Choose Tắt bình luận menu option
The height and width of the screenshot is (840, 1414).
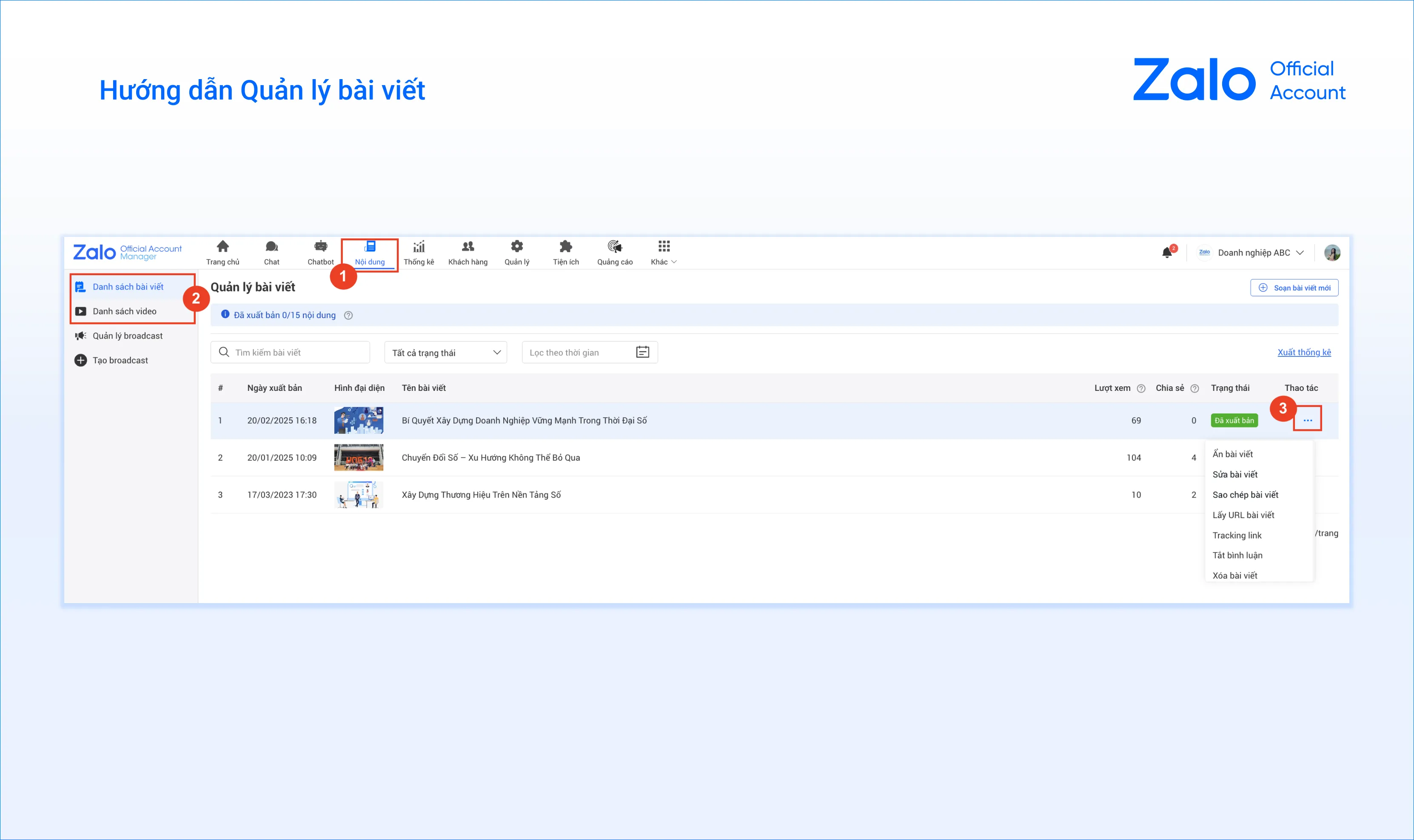click(x=1237, y=555)
